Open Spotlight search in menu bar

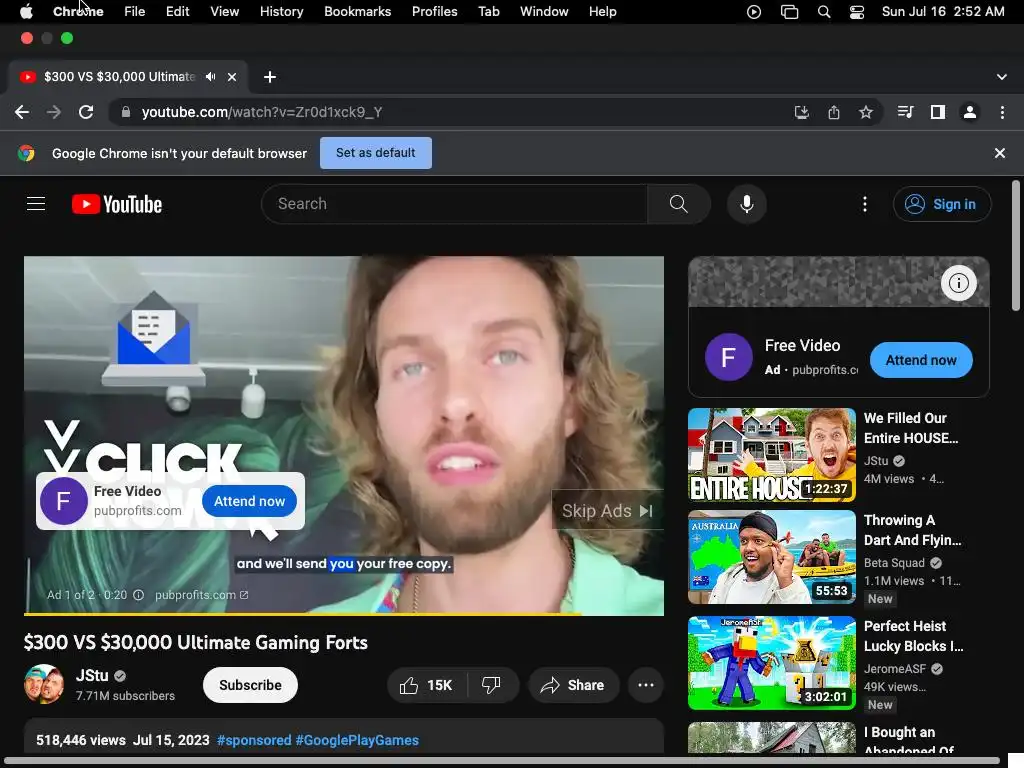[x=824, y=12]
